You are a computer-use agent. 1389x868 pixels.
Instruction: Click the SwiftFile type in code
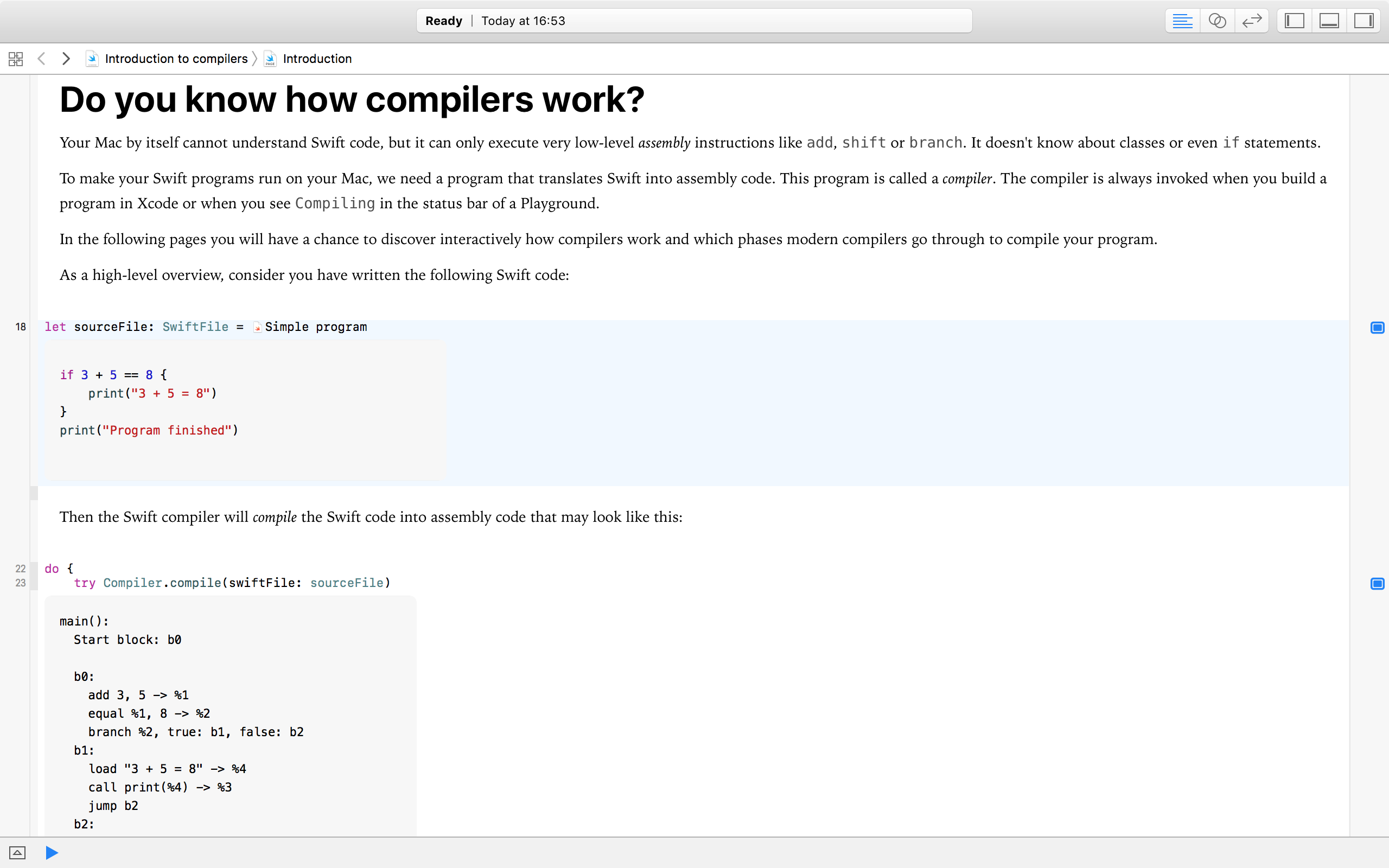195,327
